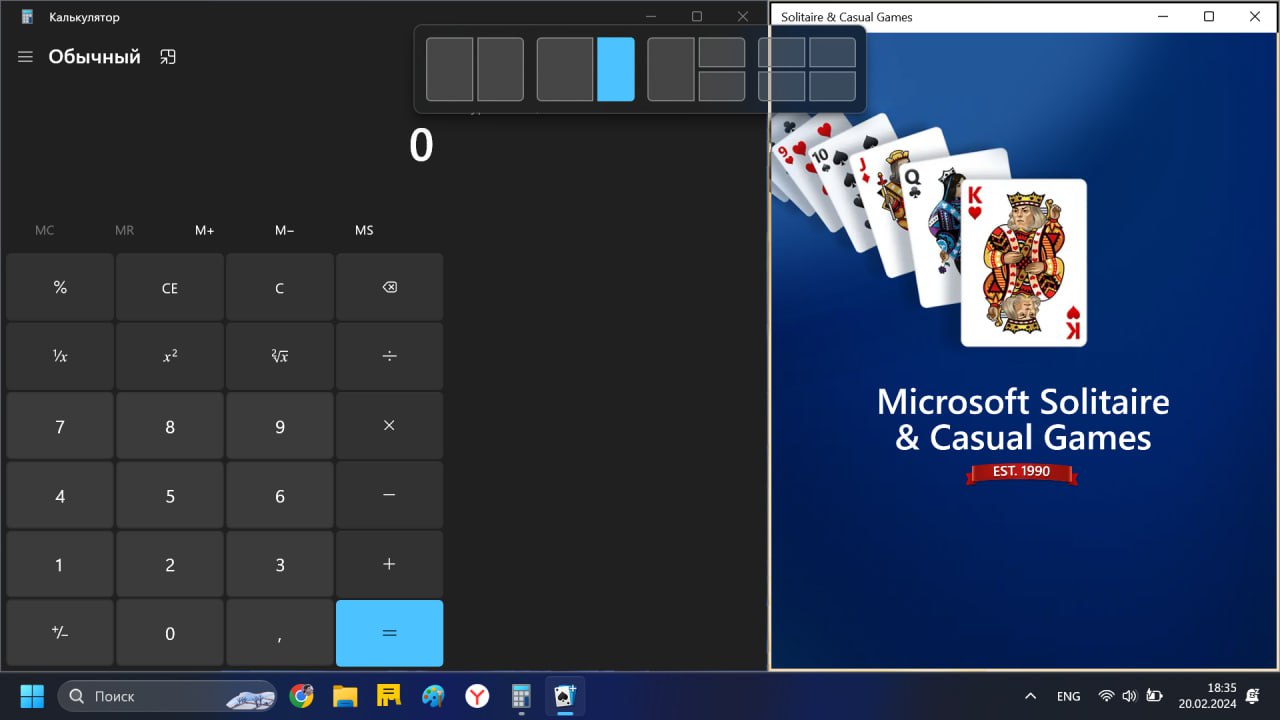Click digit 7 on the calculator
The width and height of the screenshot is (1280, 720).
pos(60,426)
